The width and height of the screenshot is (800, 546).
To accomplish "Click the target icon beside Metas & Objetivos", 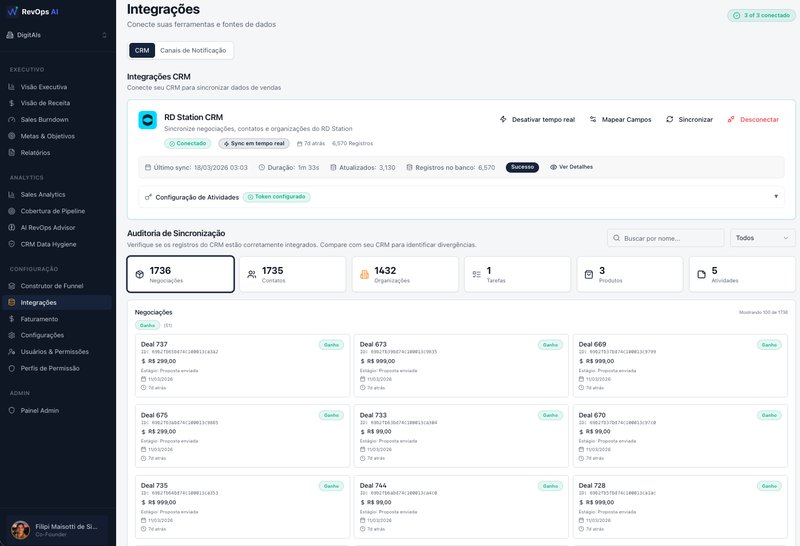I will click(x=12, y=136).
